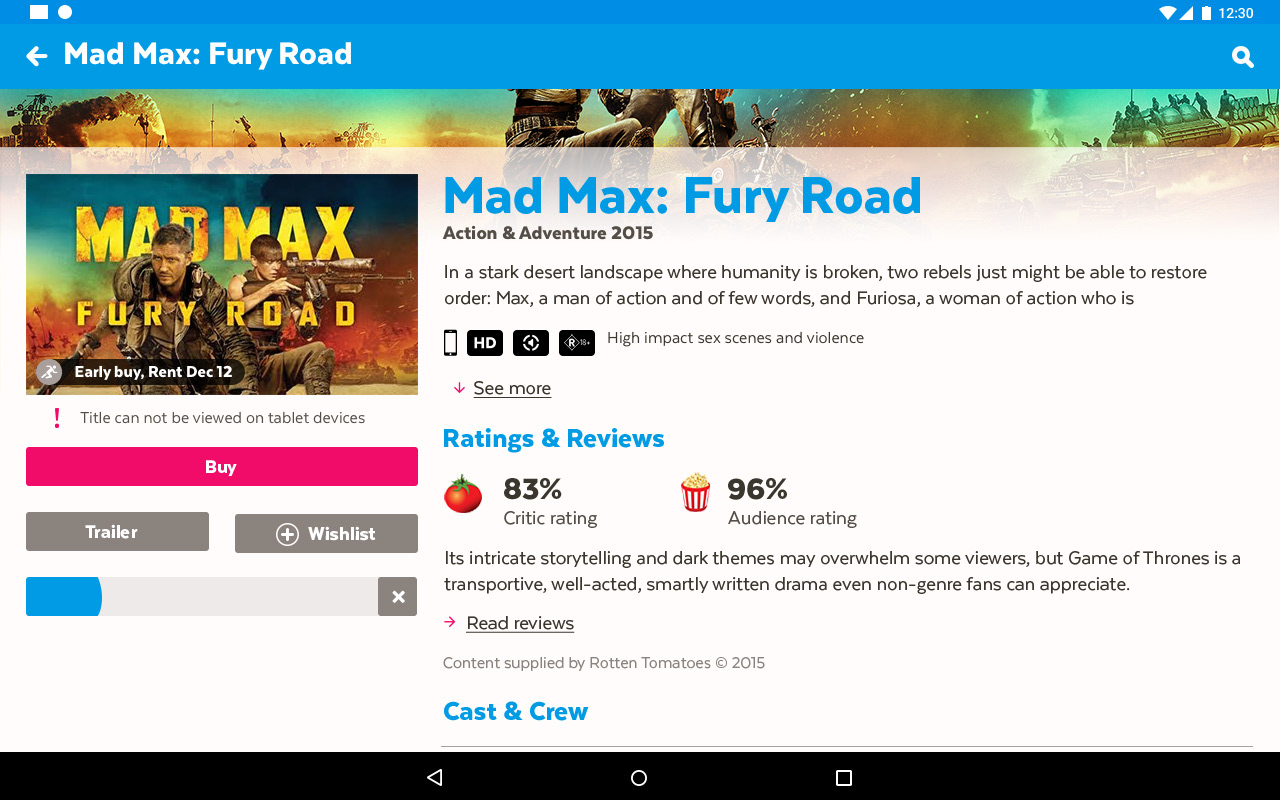Tap the tomato critic rating icon
Image resolution: width=1280 pixels, height=800 pixels.
tap(463, 494)
